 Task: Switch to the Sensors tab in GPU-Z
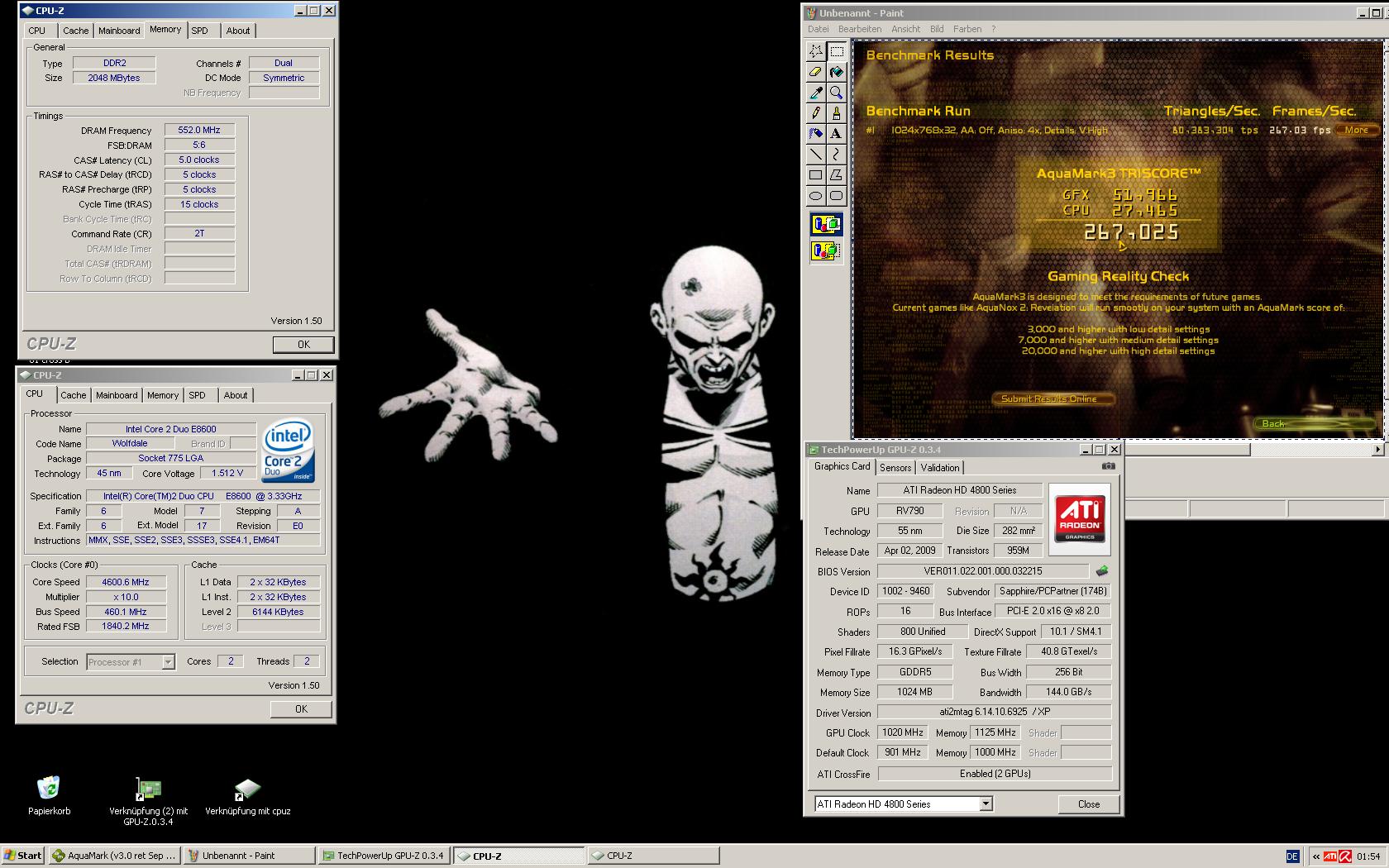(895, 468)
